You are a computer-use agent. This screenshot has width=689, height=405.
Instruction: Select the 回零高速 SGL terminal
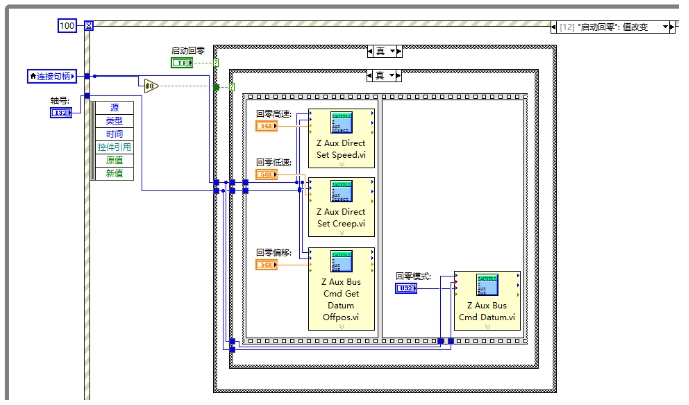pyautogui.click(x=267, y=126)
